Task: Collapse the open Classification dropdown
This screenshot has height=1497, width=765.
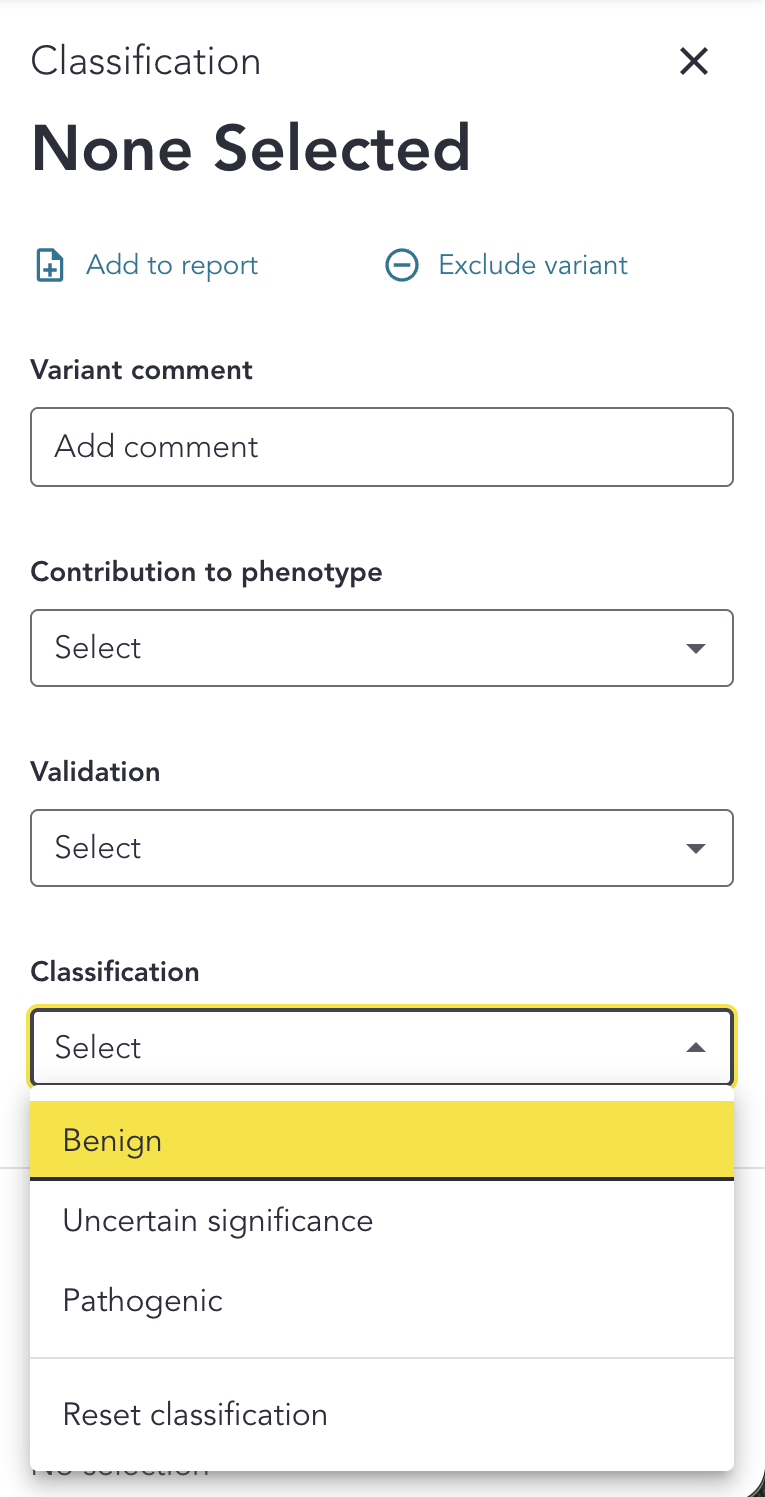Action: (x=382, y=1047)
